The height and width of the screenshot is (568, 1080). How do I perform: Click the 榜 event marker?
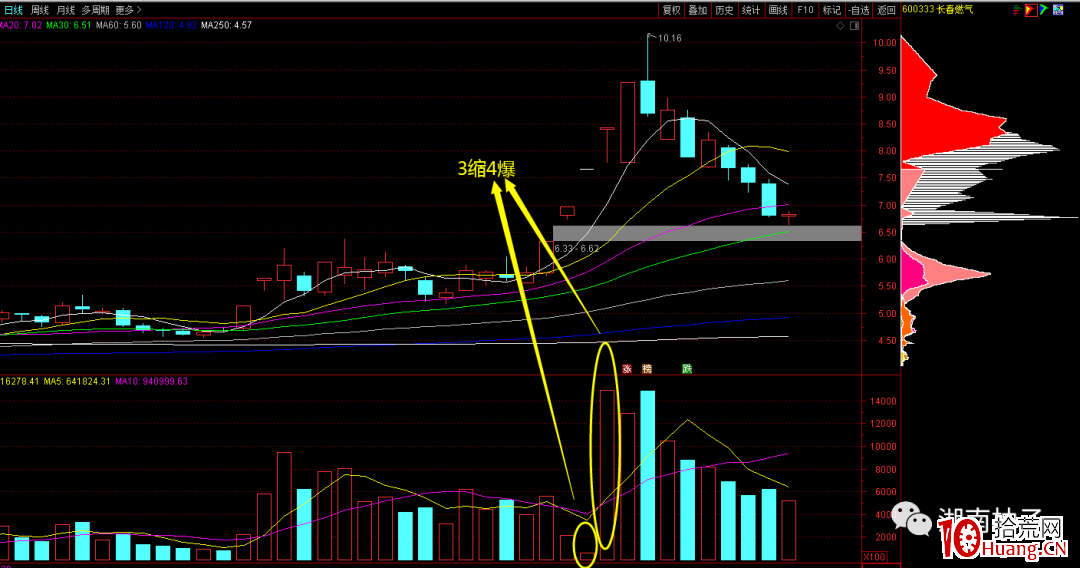click(647, 369)
